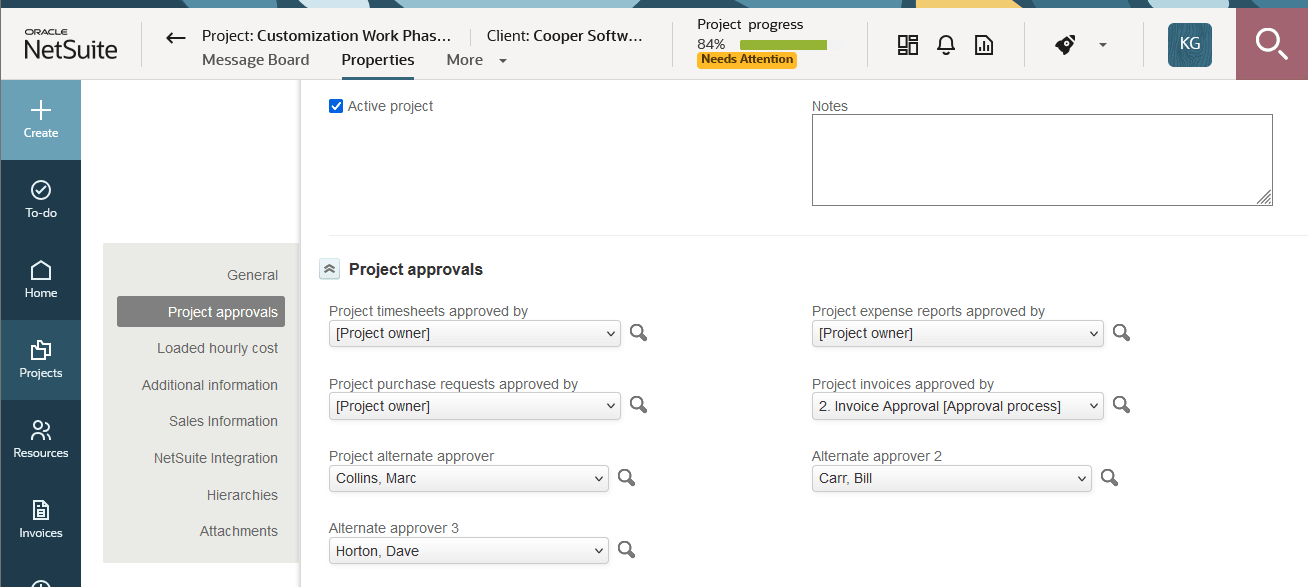Uncheck the Active project checkbox

point(336,106)
